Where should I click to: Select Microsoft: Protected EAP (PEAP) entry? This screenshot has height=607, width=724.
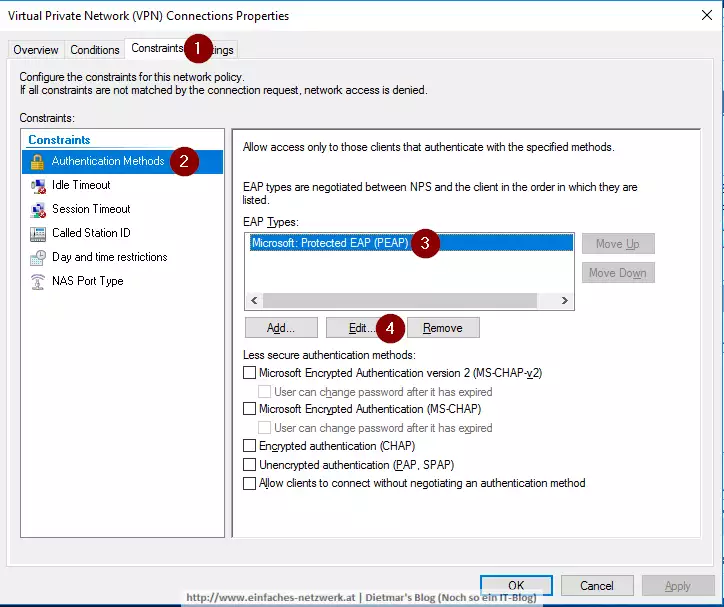[x=330, y=243]
